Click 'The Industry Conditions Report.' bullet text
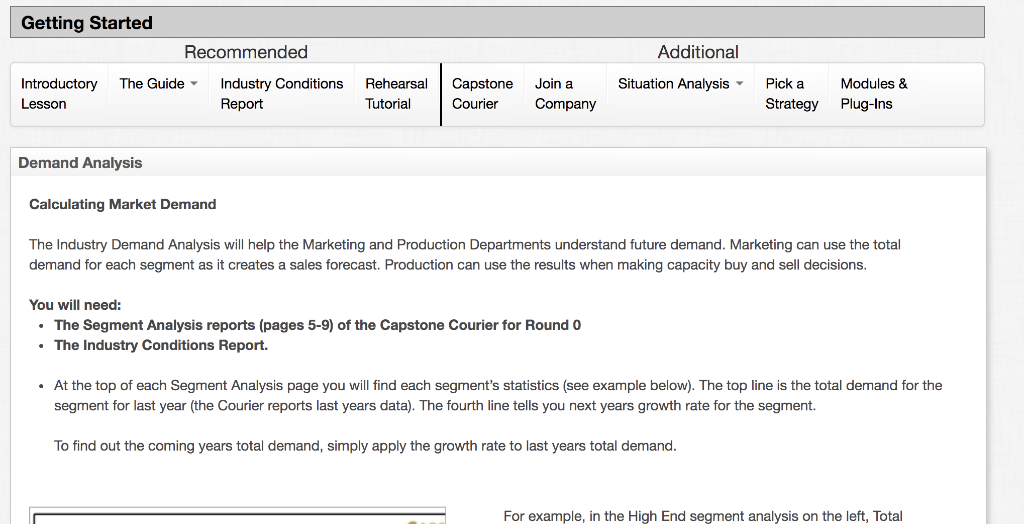This screenshot has width=1024, height=524. pos(161,345)
